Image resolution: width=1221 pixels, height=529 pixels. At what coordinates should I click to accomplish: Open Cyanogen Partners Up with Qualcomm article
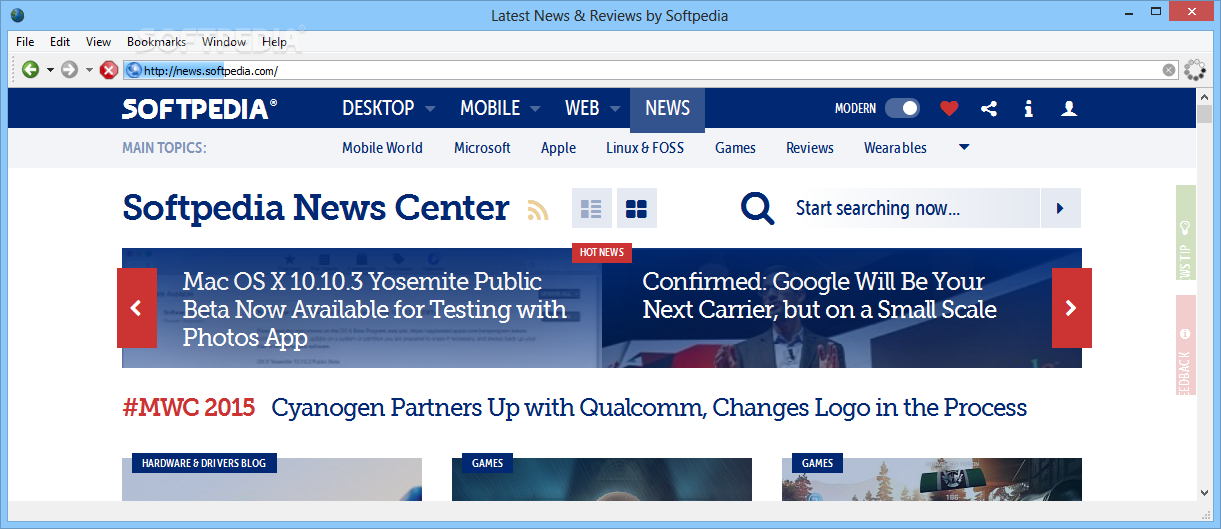649,408
